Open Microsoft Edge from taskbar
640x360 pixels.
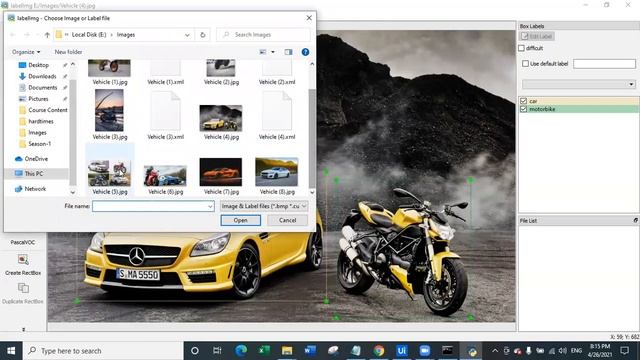pyautogui.click(x=241, y=351)
